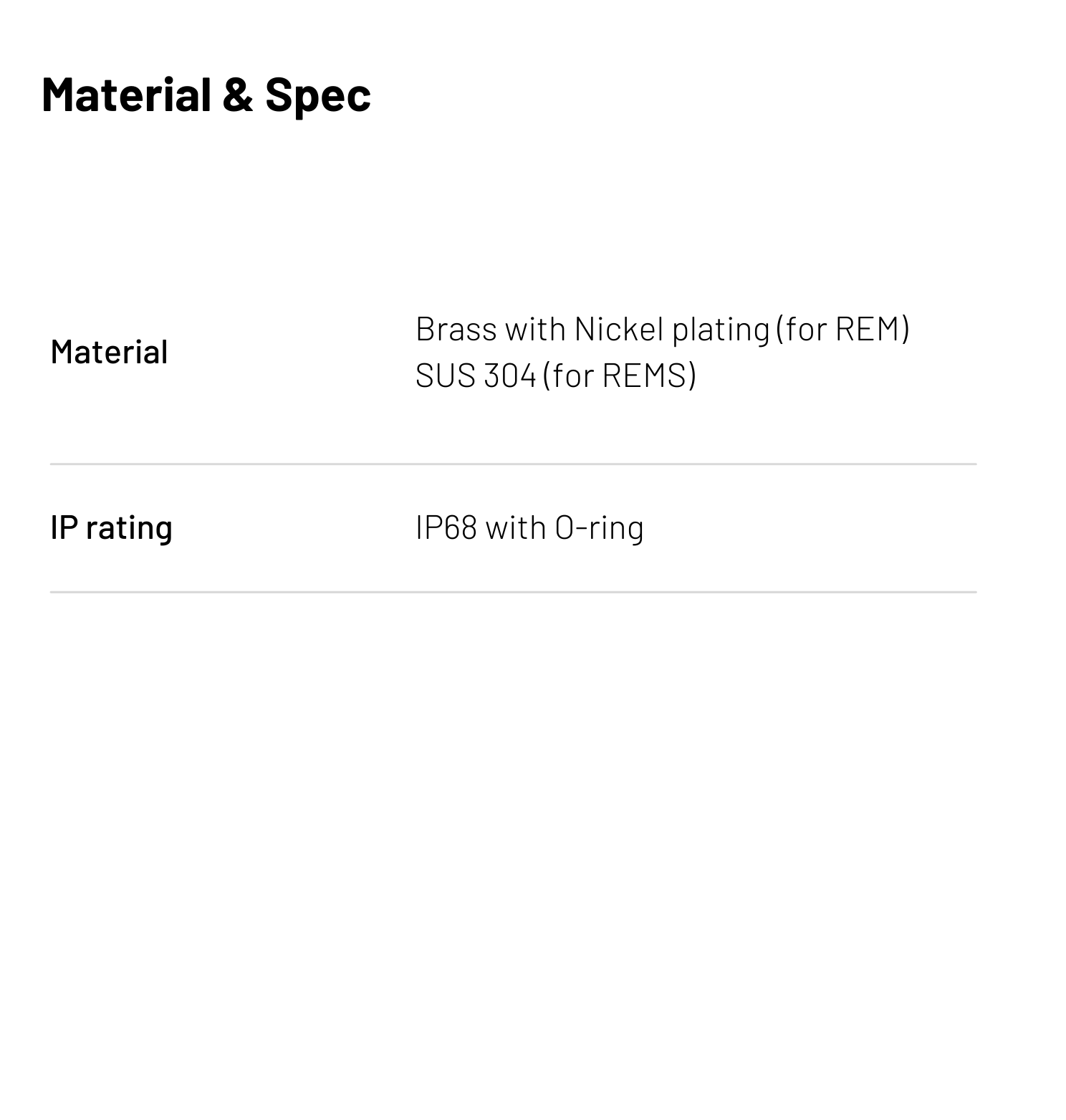This screenshot has width=1066, height=1120.
Task: Click the "(for REMS)" text
Action: pos(619,375)
